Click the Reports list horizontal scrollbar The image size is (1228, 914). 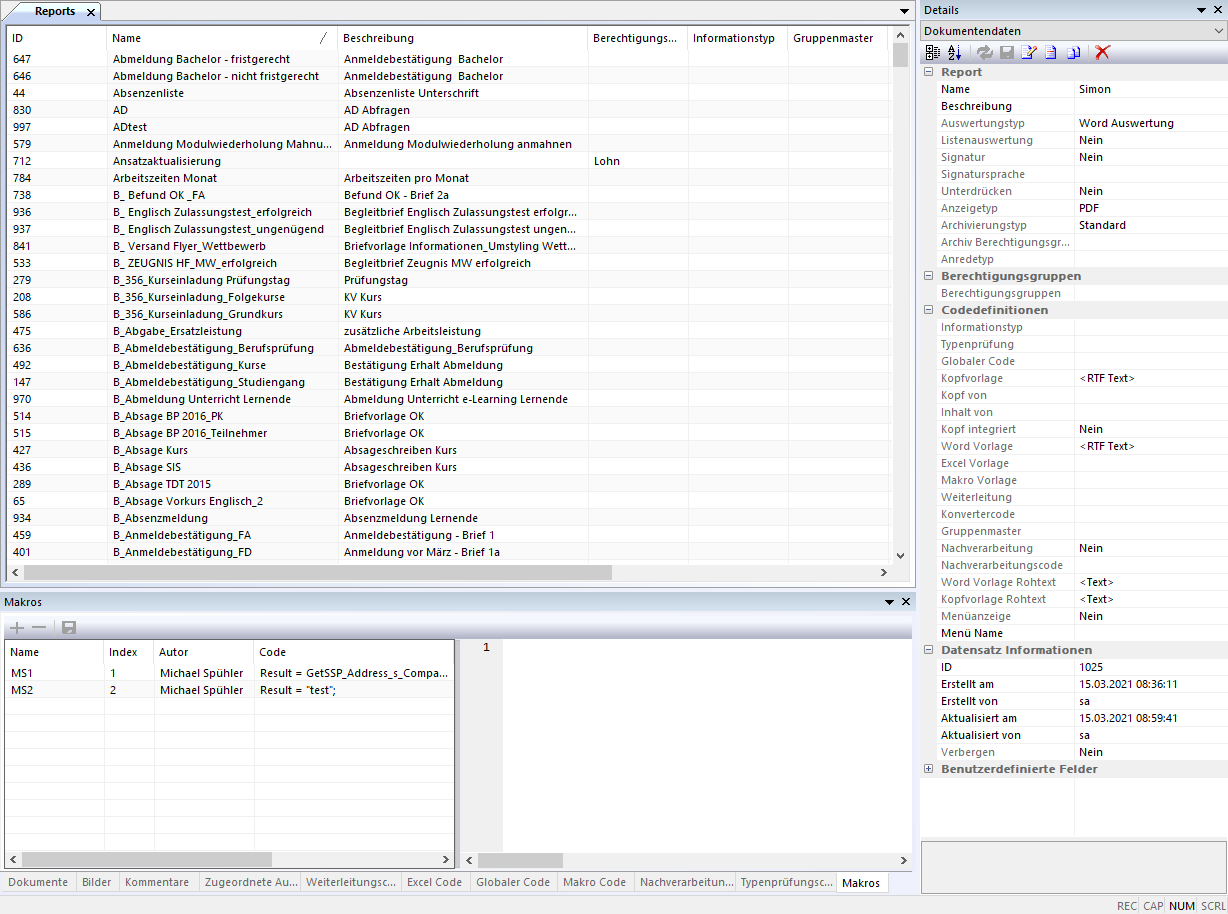coord(318,573)
